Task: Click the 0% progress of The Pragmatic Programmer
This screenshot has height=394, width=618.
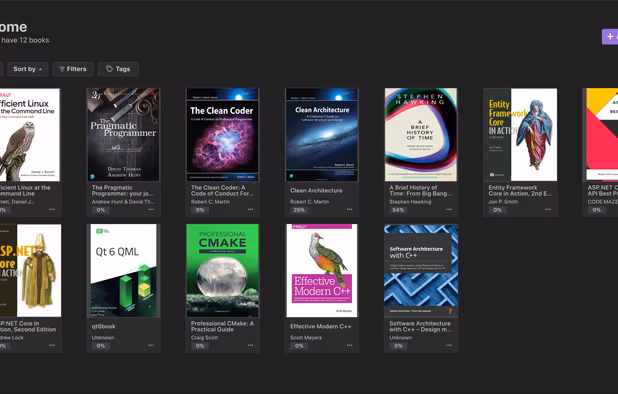Action: (101, 210)
